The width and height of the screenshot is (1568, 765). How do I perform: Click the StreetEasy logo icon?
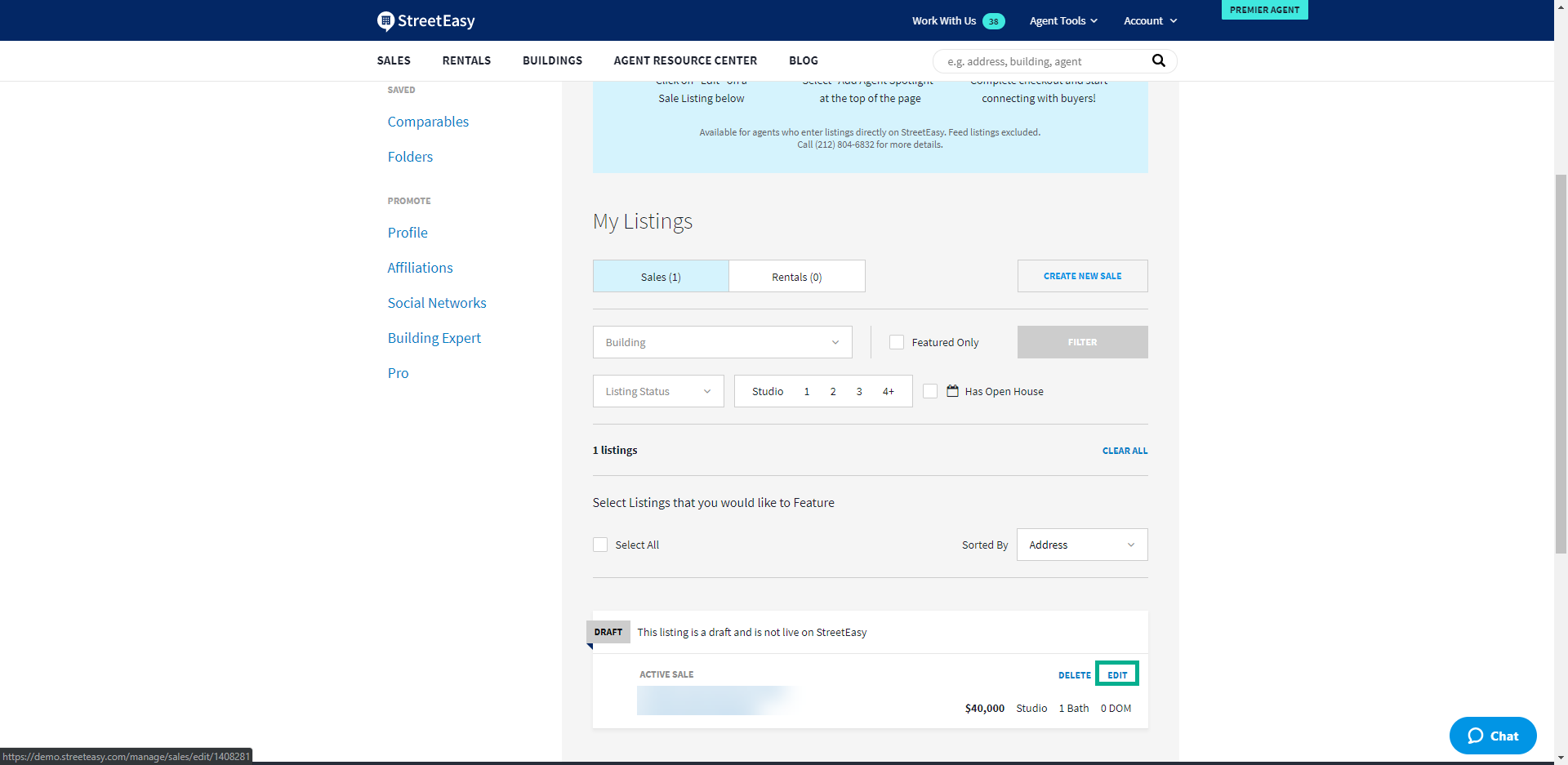(x=385, y=21)
